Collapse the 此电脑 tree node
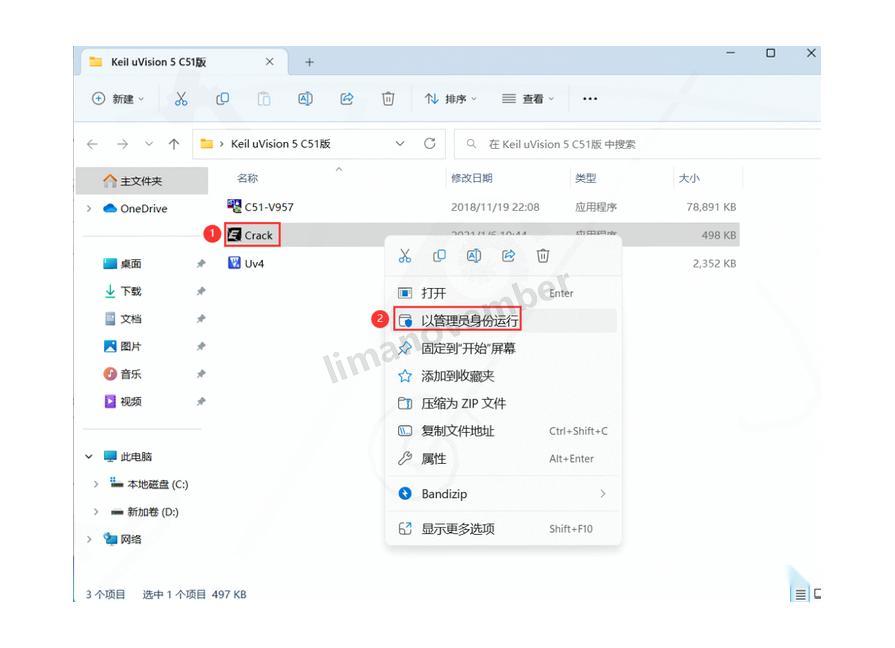 tap(89, 457)
